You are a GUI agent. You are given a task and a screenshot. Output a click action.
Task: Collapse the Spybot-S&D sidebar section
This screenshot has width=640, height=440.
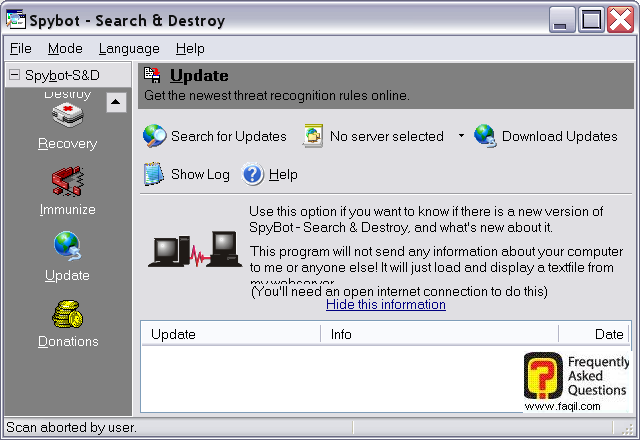(x=14, y=75)
